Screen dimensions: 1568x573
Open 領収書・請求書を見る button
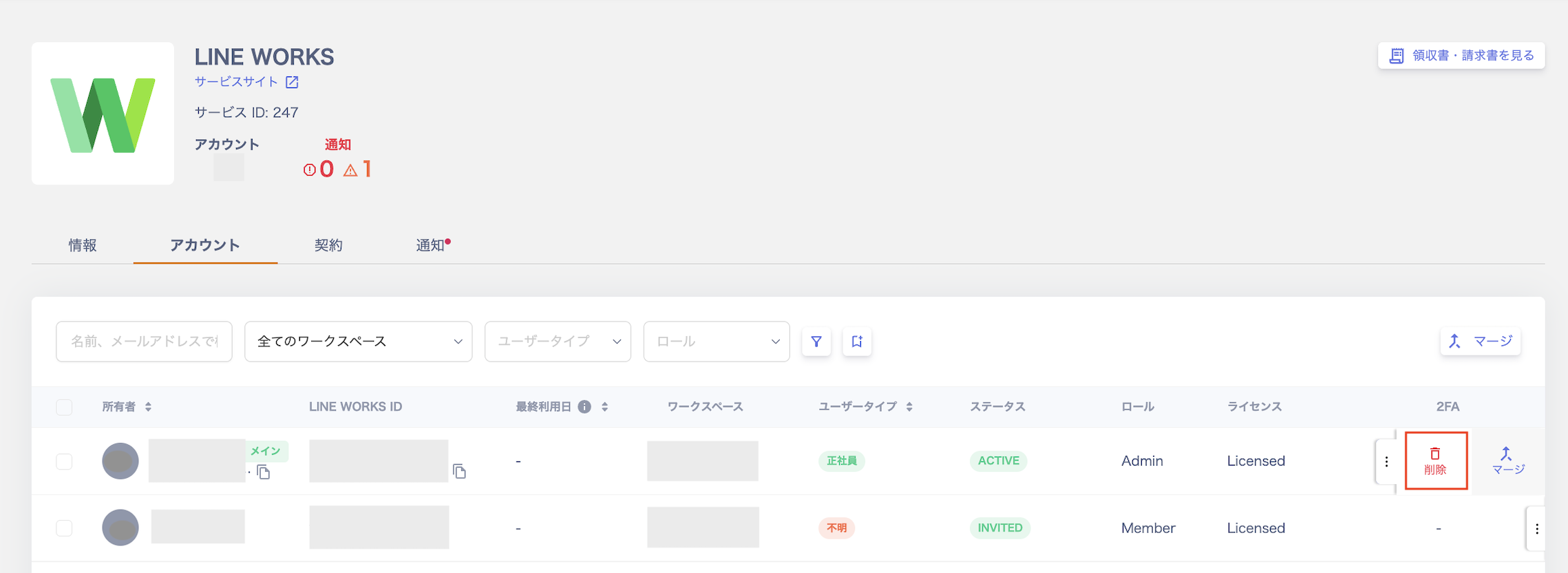pyautogui.click(x=1461, y=56)
